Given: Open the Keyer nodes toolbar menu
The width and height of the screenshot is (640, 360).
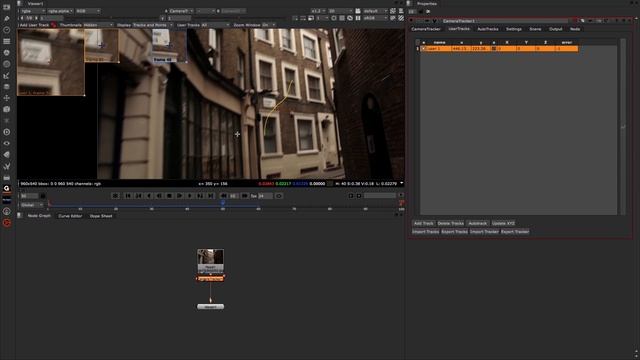Looking at the screenshot, I should coord(7,76).
